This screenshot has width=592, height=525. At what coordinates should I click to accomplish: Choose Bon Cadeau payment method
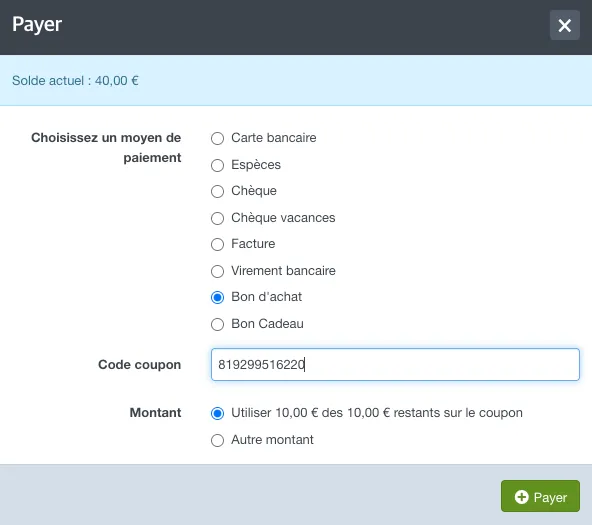click(x=217, y=324)
